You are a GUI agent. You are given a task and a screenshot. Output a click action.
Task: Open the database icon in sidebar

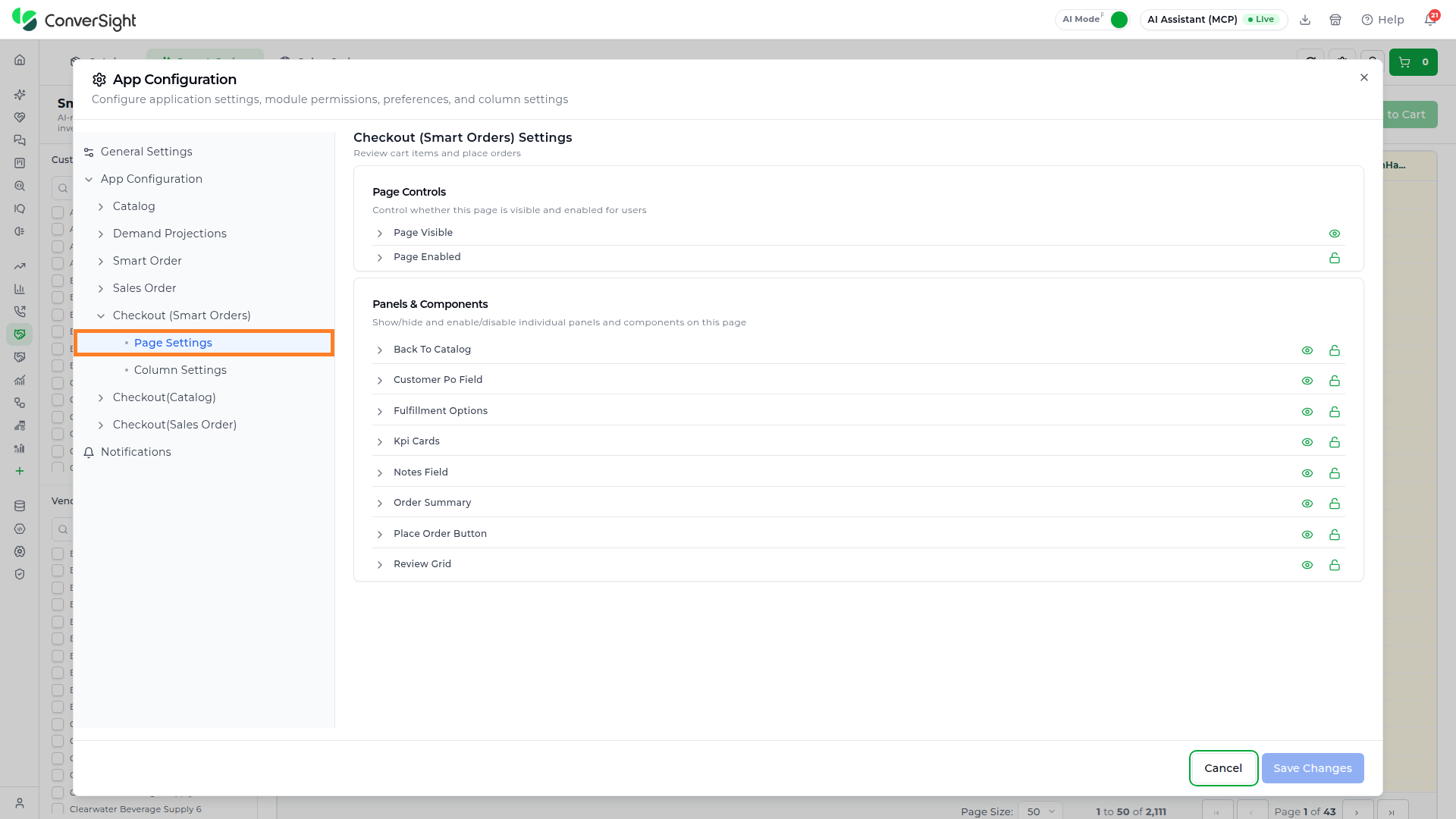coord(20,506)
